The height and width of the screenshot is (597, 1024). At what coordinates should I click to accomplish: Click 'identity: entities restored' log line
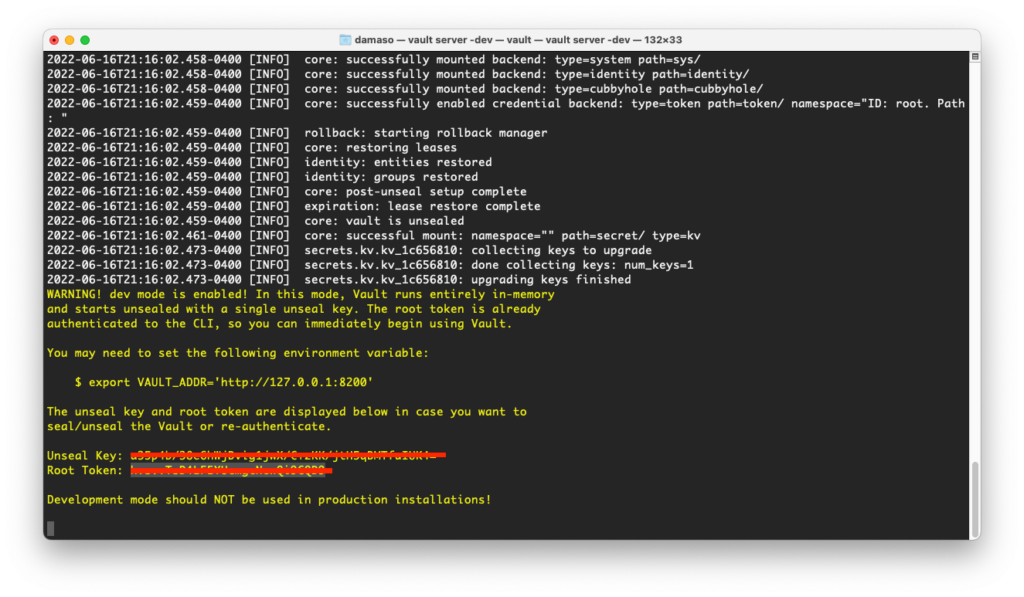click(x=269, y=162)
